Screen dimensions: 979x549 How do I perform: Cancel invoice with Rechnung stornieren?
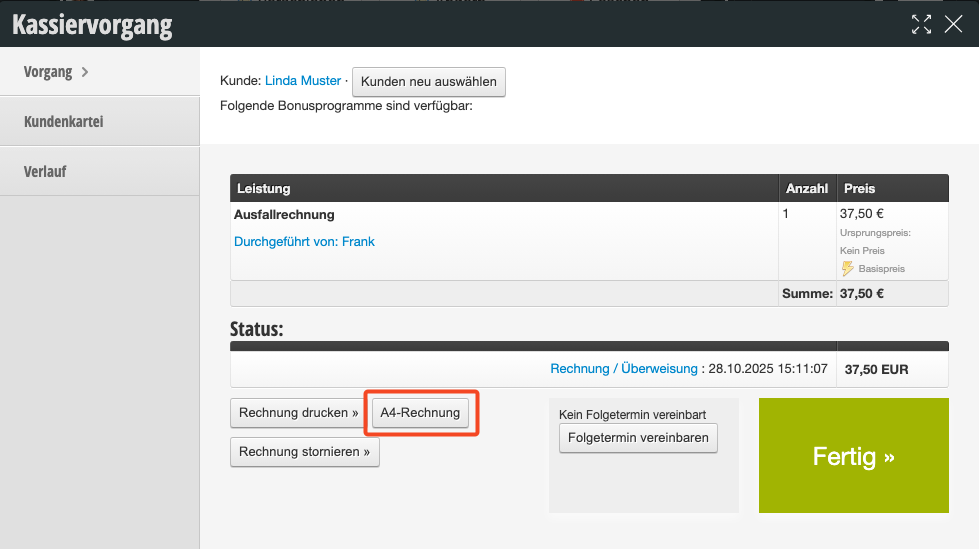coord(305,452)
